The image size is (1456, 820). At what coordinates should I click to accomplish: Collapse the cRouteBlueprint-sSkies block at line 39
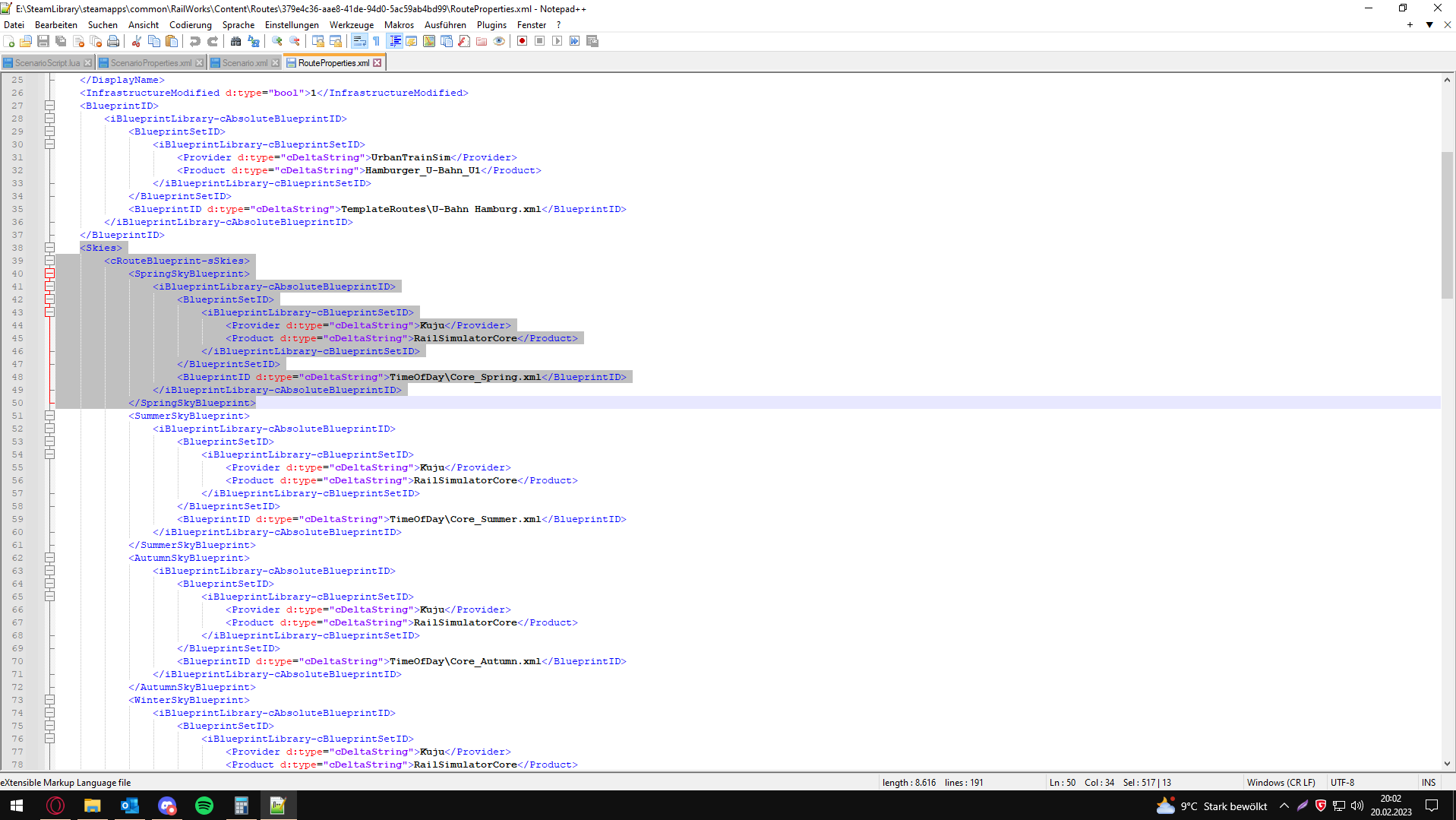point(49,261)
